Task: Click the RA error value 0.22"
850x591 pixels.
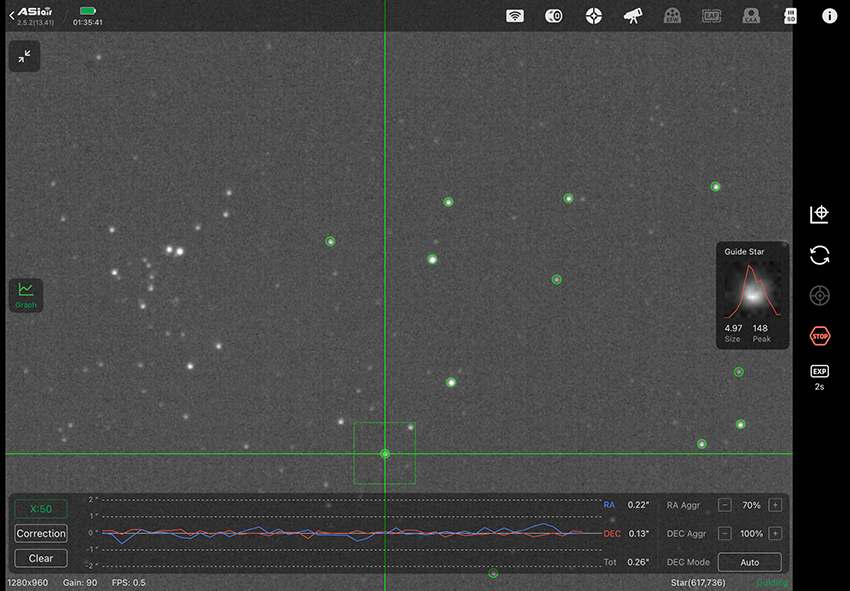Action: (638, 505)
